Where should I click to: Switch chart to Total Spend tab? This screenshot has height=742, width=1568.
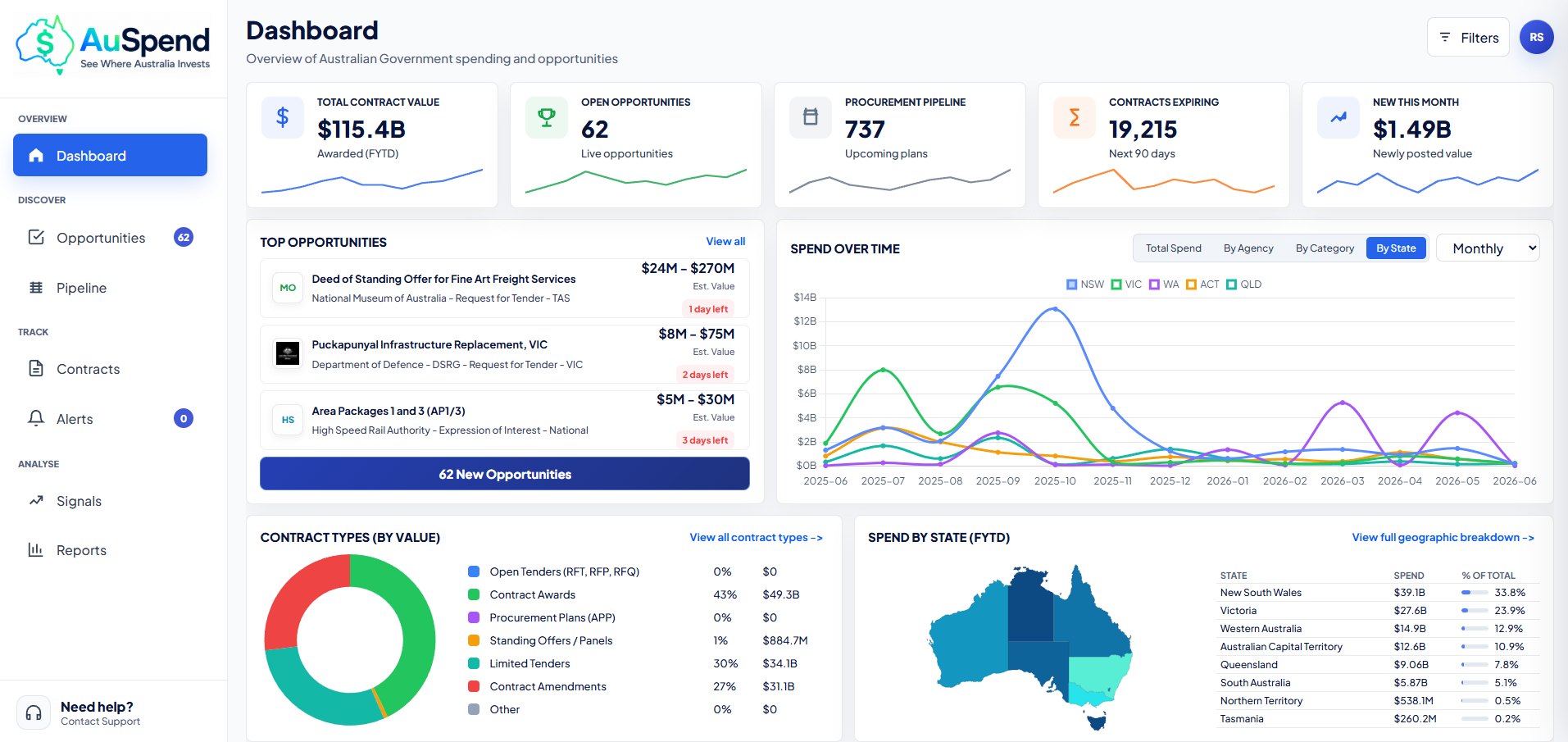click(x=1173, y=248)
